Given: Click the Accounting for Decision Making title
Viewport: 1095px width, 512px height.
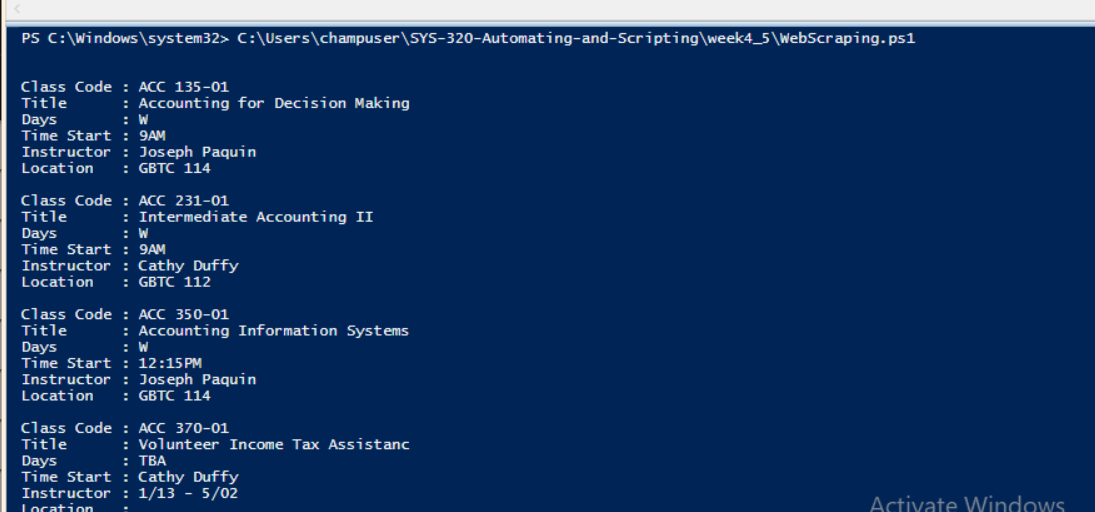Looking at the screenshot, I should click(273, 103).
